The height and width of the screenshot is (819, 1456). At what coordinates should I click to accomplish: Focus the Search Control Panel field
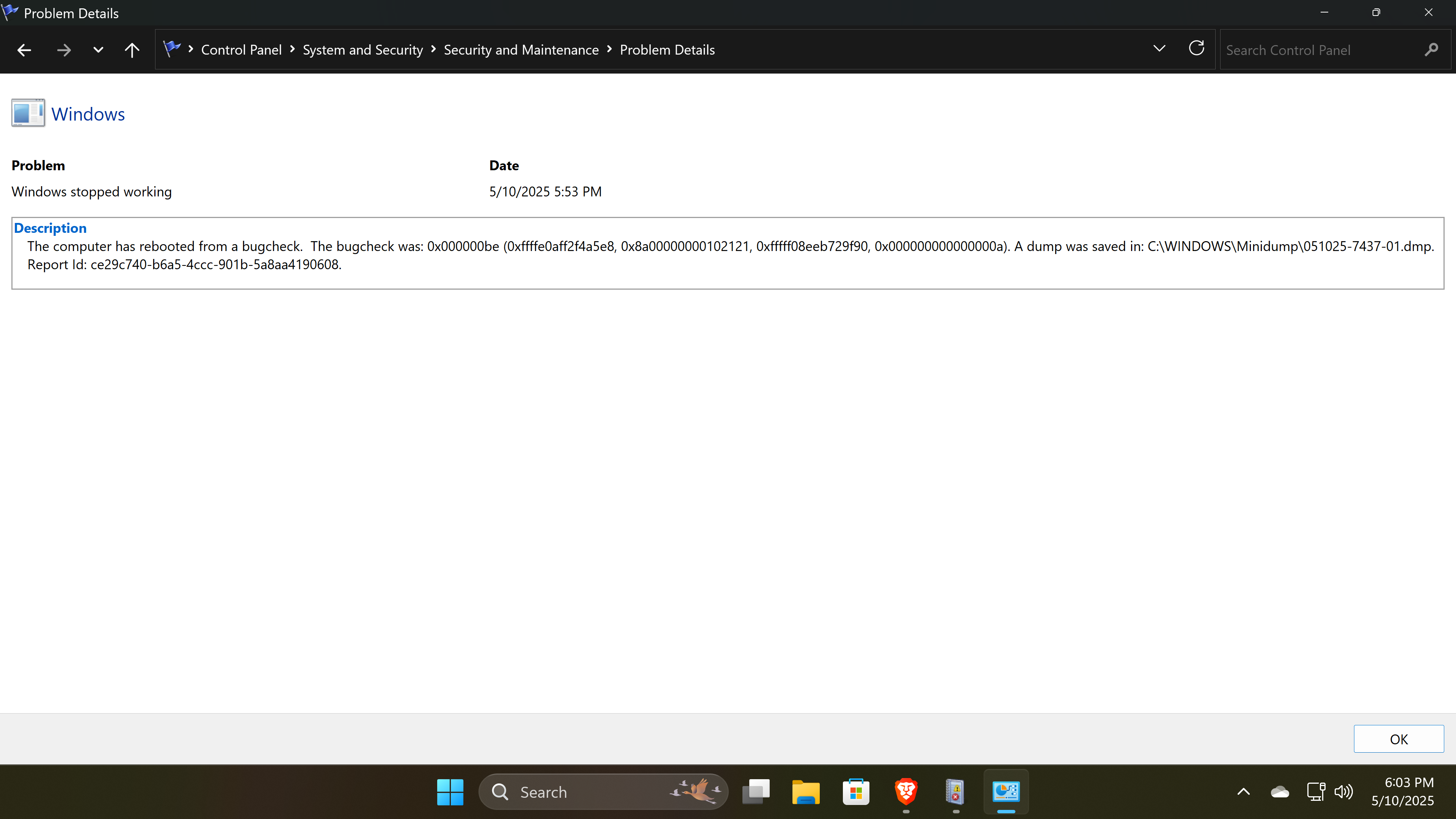coord(1335,50)
